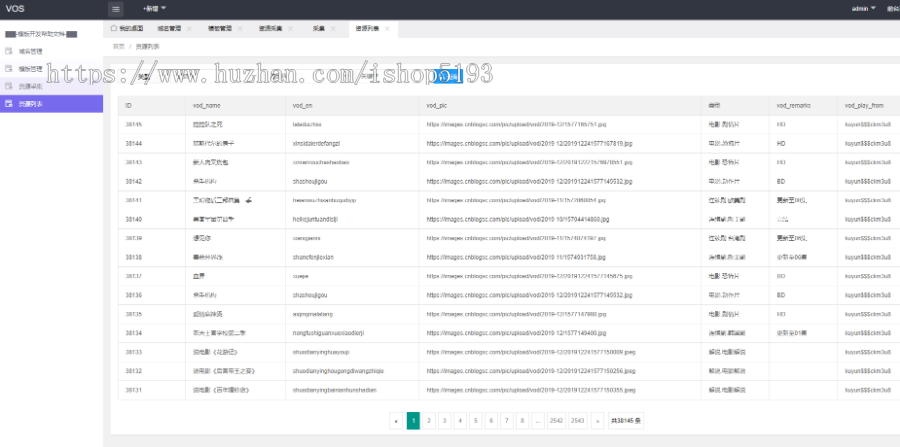Go to next page with » button
Viewport: 900px width, 447px height.
(597, 421)
